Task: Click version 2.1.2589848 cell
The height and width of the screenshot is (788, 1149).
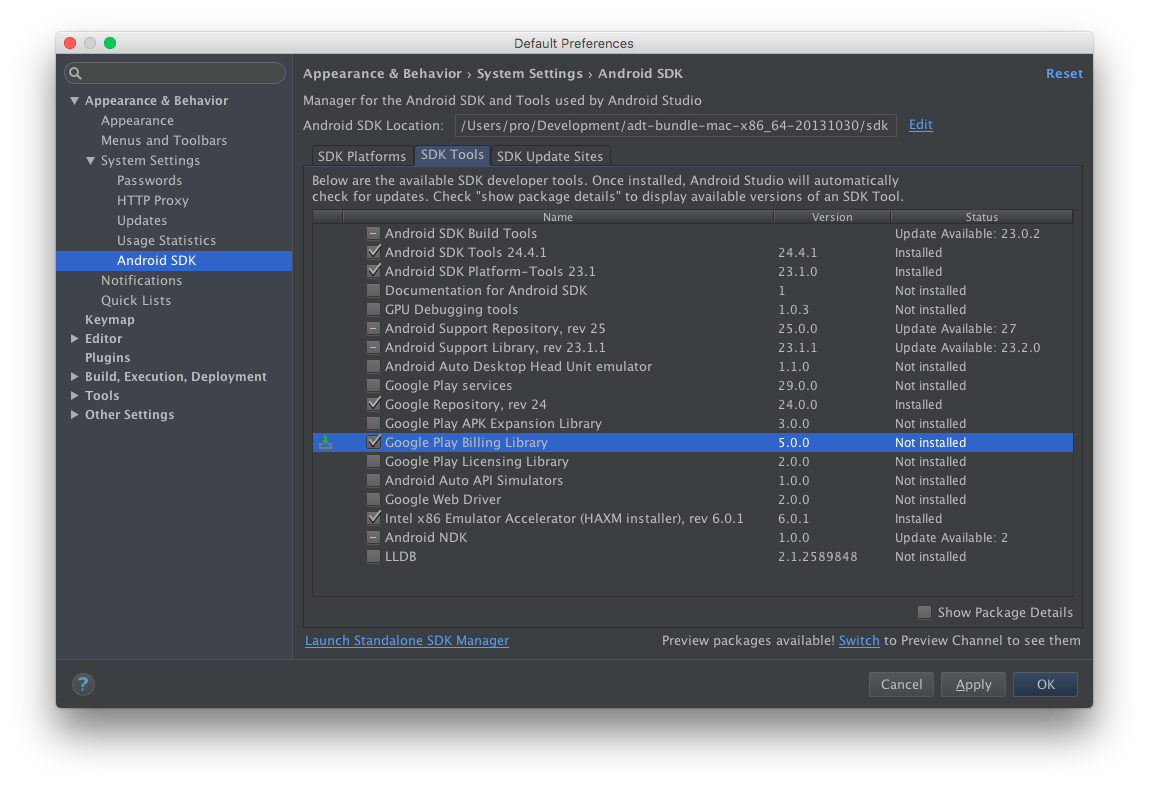Action: [817, 556]
